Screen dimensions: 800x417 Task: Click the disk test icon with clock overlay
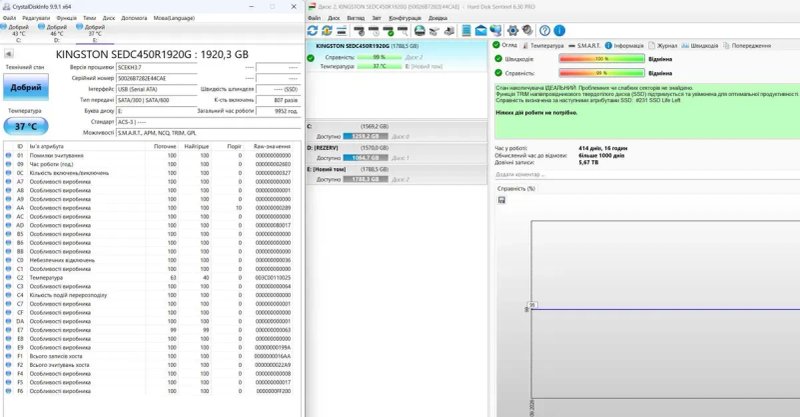click(374, 31)
